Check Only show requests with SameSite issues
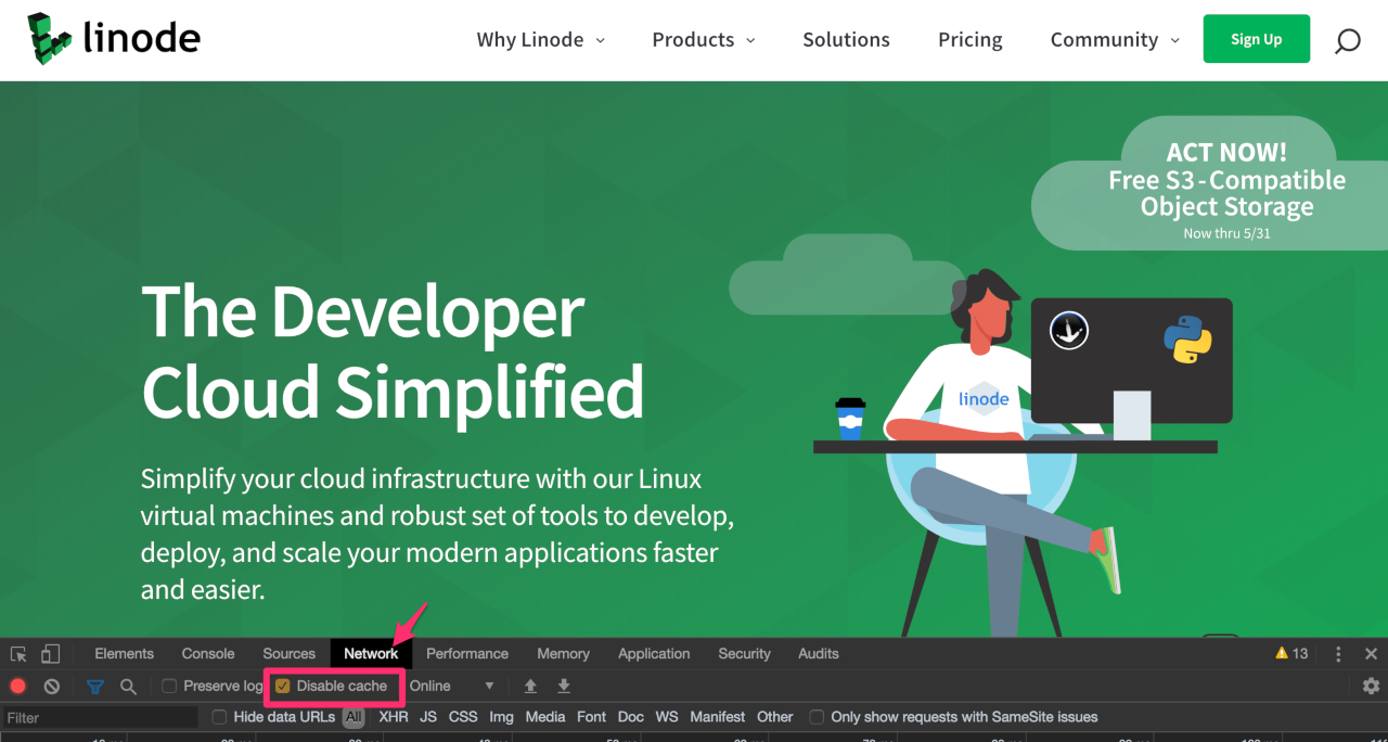 click(x=816, y=717)
